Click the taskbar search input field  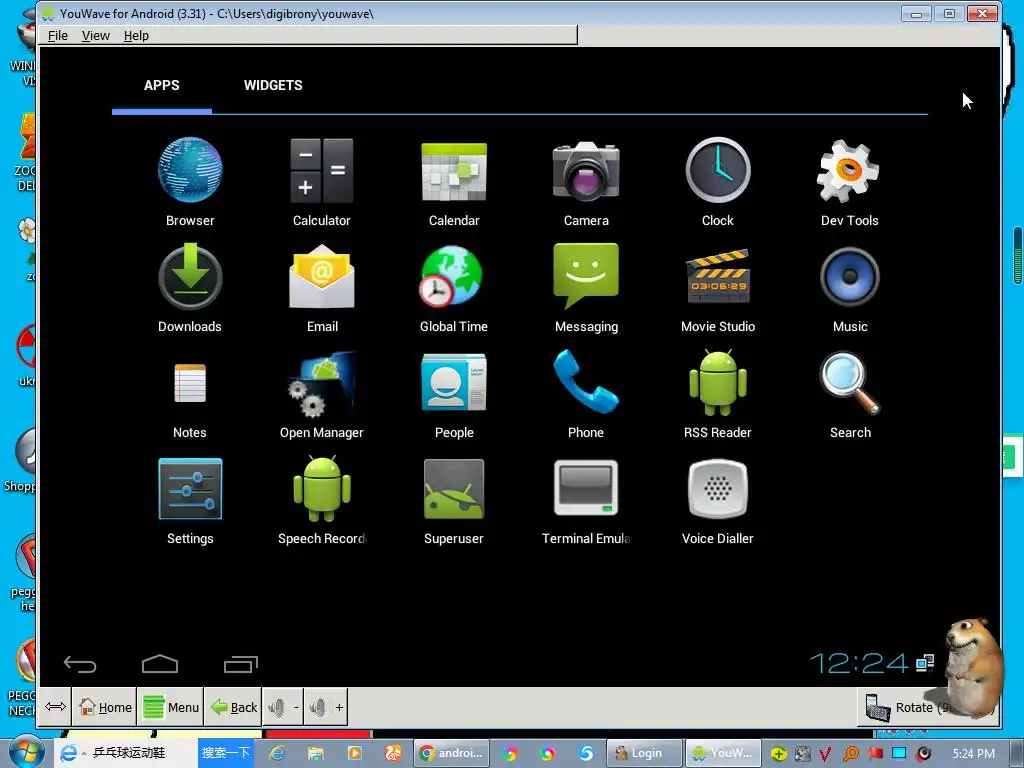pos(140,753)
